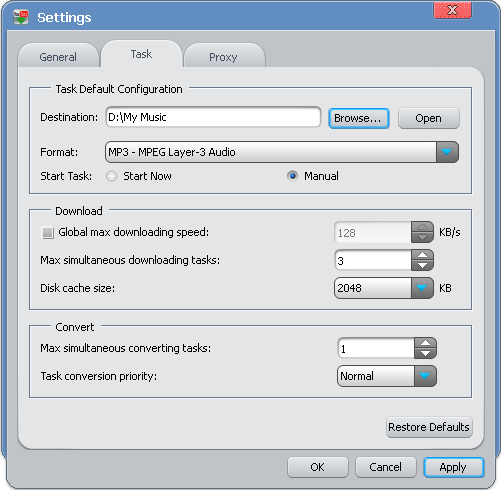Click the Open destination folder button

pos(429,118)
